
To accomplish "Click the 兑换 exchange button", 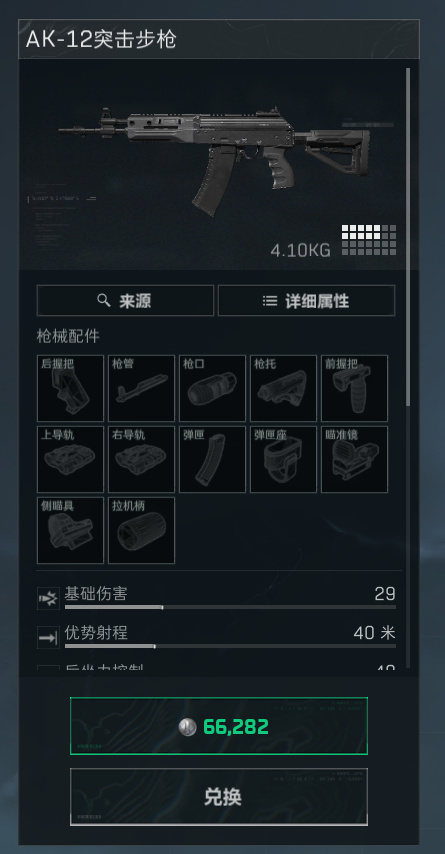I will (x=219, y=797).
